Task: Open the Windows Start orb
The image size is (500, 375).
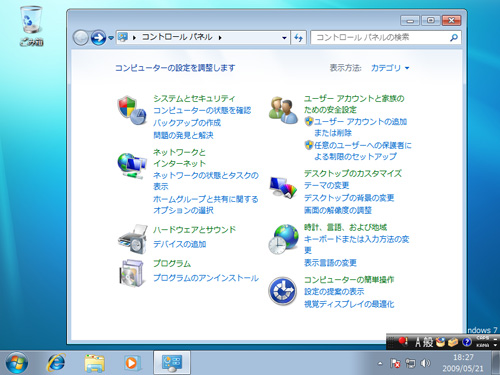Action: tap(17, 363)
